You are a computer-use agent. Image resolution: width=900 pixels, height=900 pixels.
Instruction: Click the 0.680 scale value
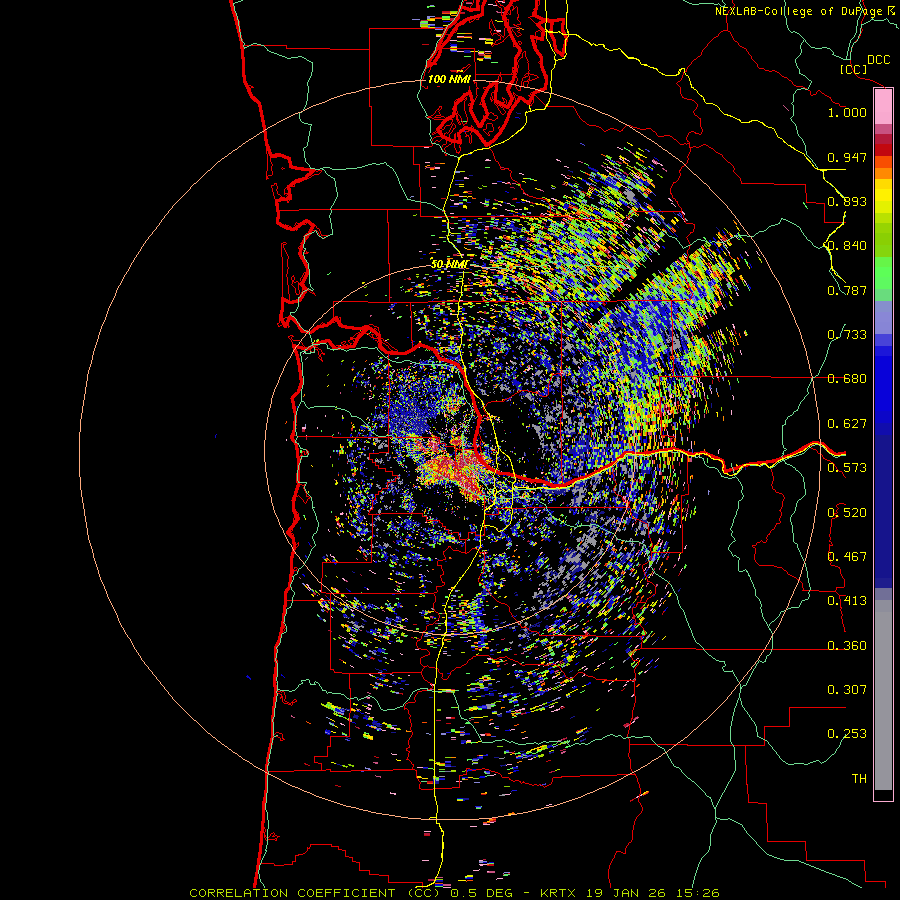coord(847,379)
